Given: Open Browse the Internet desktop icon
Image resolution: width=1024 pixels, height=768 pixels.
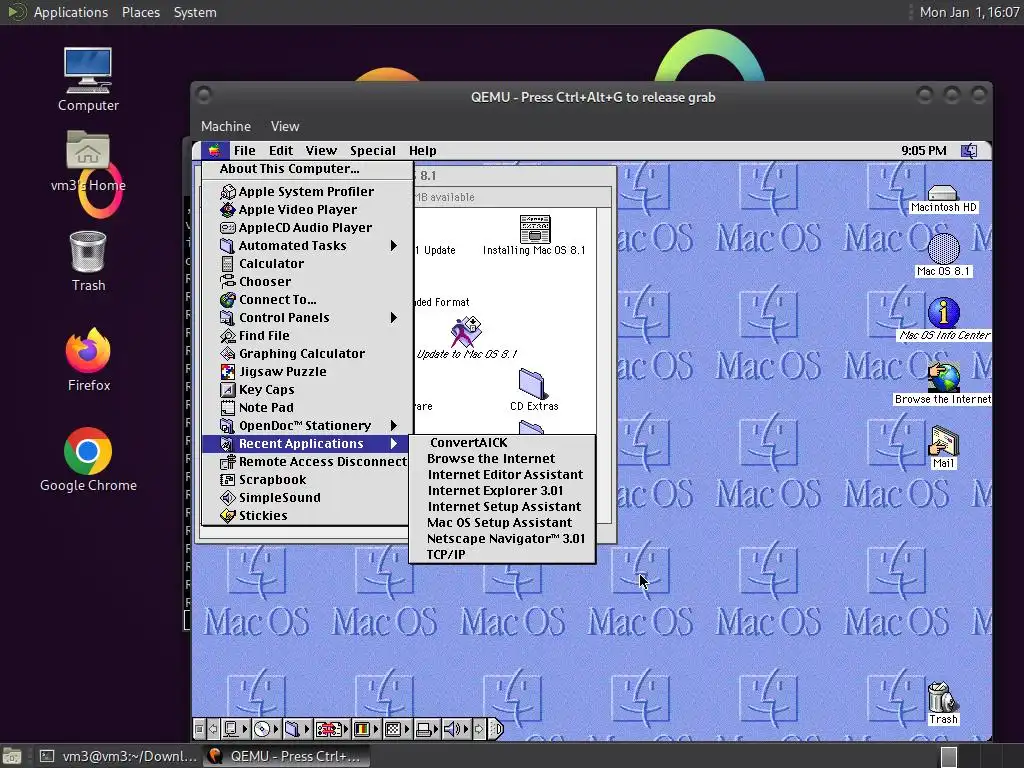Looking at the screenshot, I should click(x=943, y=384).
